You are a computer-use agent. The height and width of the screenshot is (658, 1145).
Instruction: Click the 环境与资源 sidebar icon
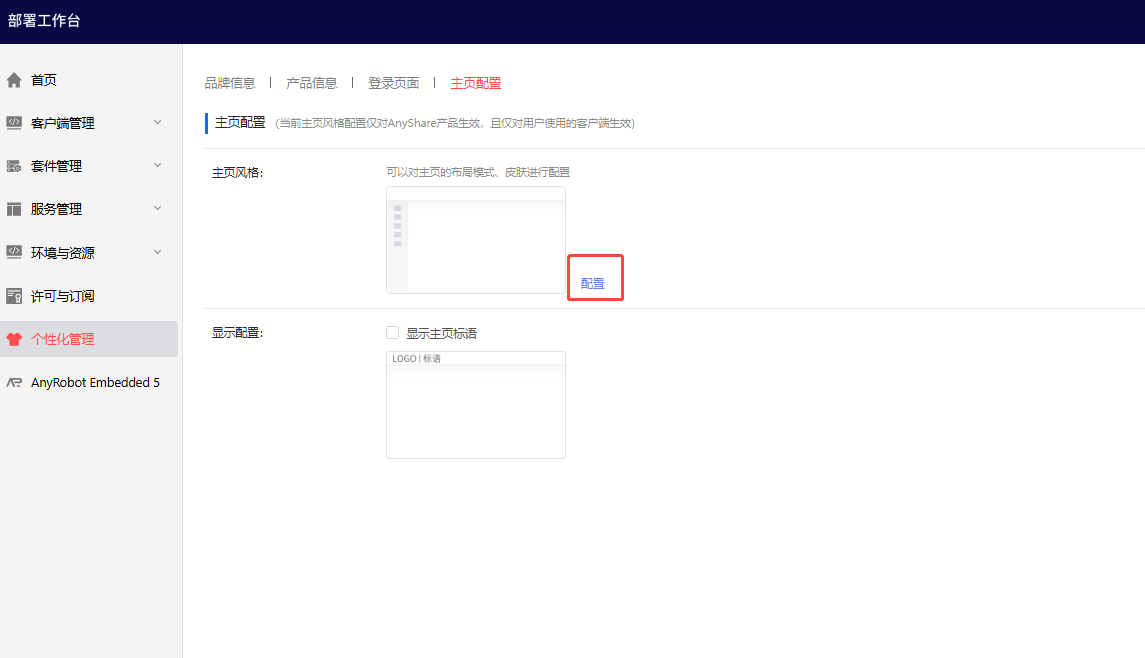pyautogui.click(x=14, y=253)
